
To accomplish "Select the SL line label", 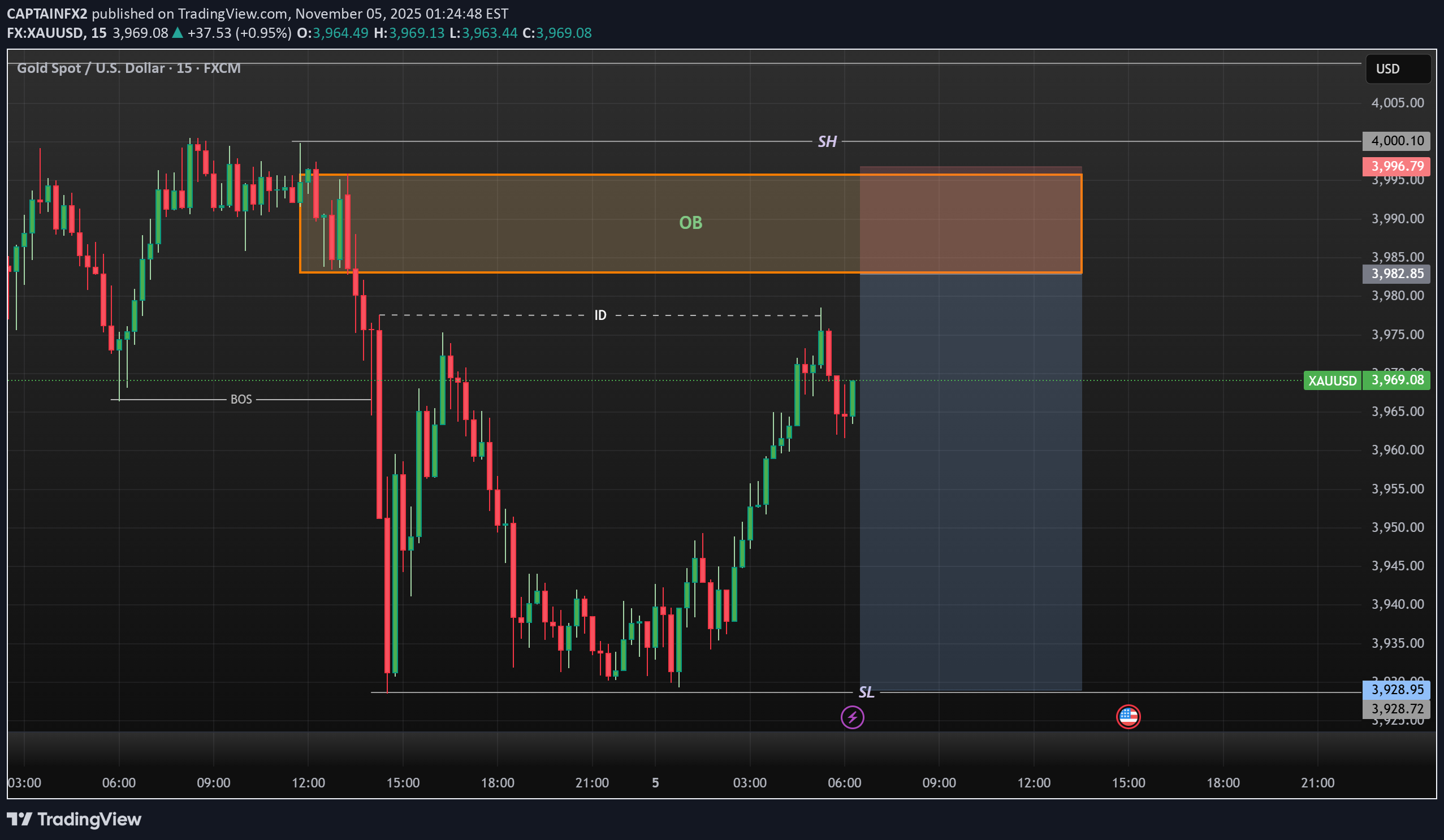I will [x=866, y=692].
